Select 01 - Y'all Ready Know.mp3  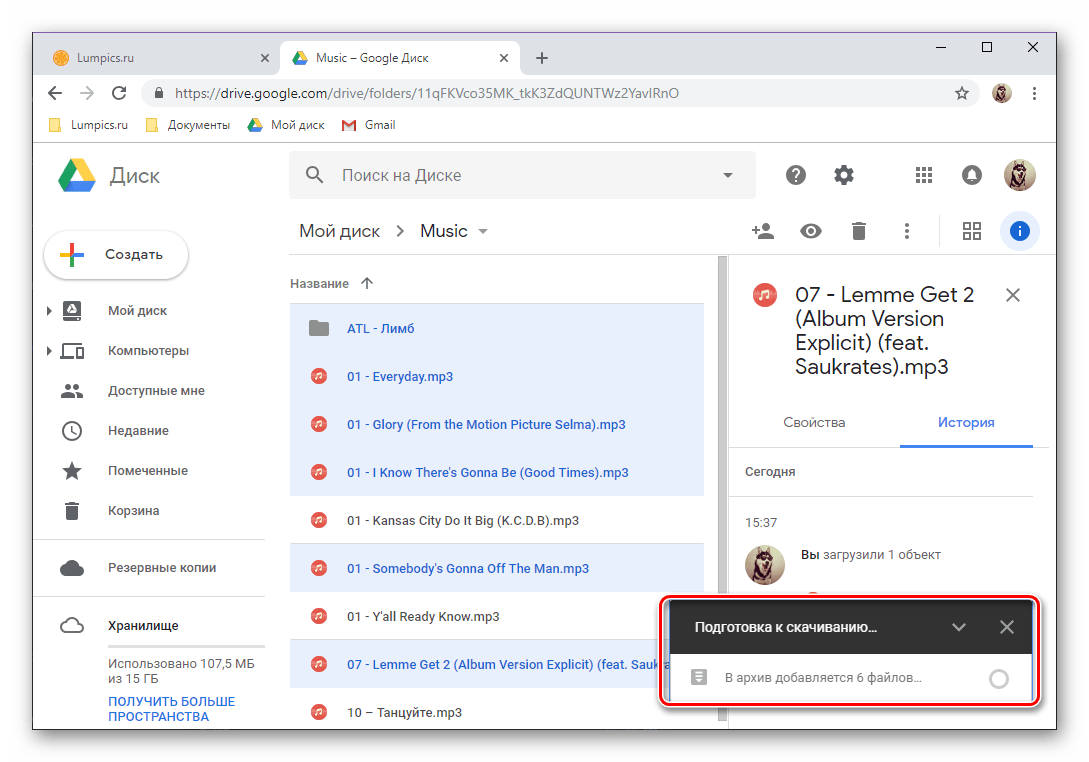tap(474, 616)
